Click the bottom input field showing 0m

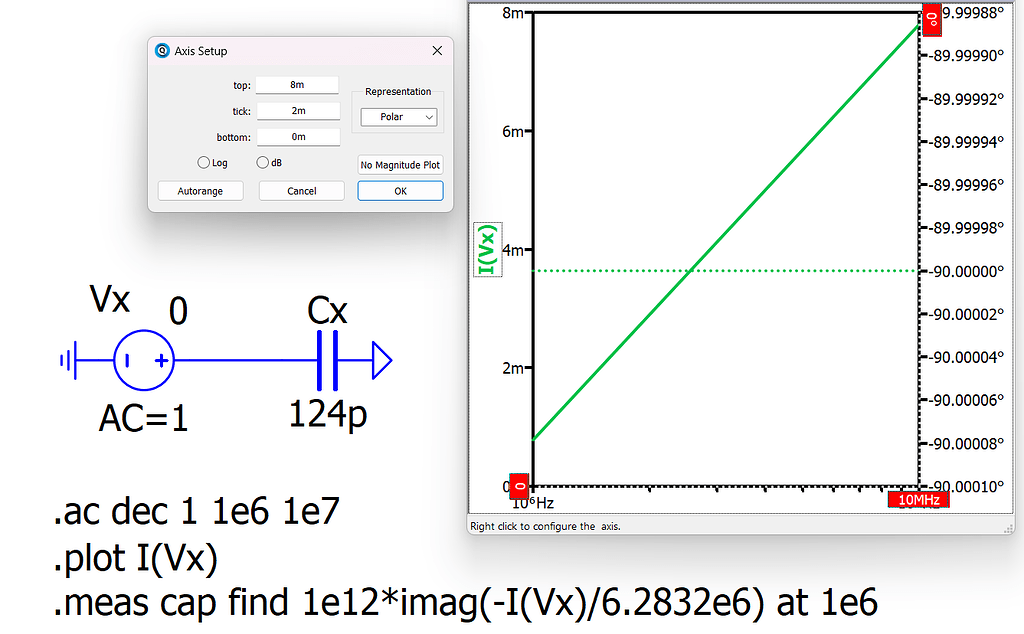click(x=297, y=136)
